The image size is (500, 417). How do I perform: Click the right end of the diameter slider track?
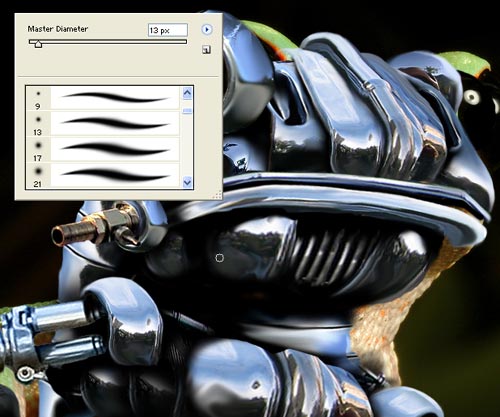(185, 42)
